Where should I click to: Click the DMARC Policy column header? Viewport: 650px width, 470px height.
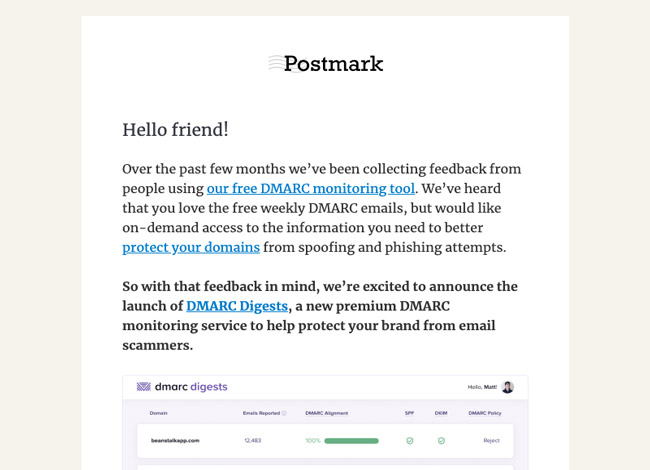click(485, 413)
